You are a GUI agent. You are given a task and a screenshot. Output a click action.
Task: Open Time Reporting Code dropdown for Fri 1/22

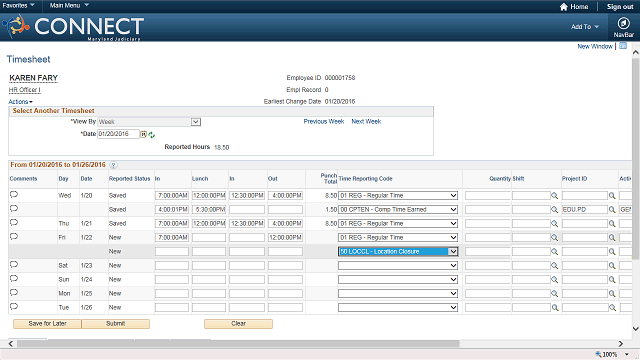click(x=398, y=237)
